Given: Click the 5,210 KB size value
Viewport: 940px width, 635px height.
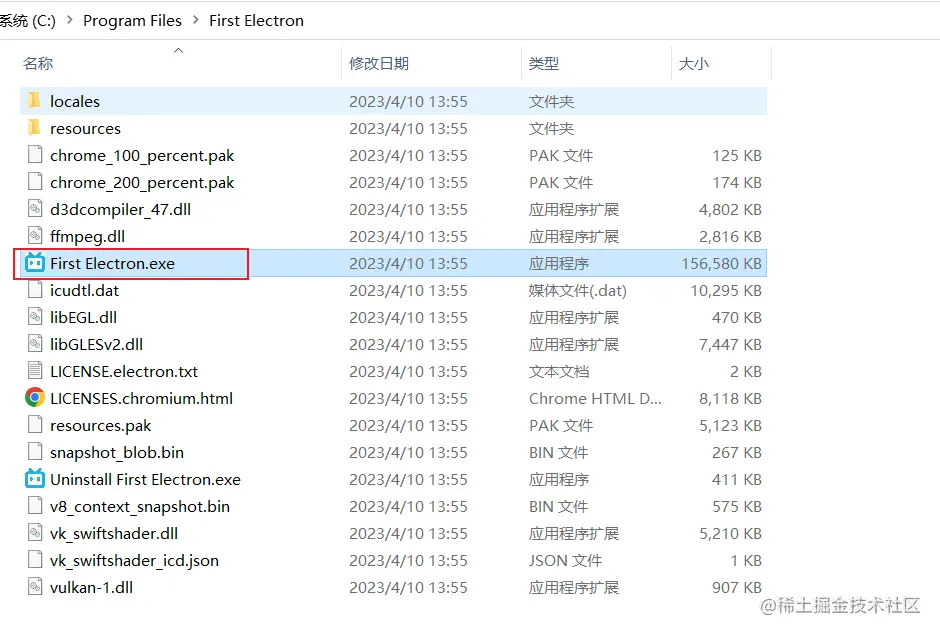Looking at the screenshot, I should click(x=730, y=533).
